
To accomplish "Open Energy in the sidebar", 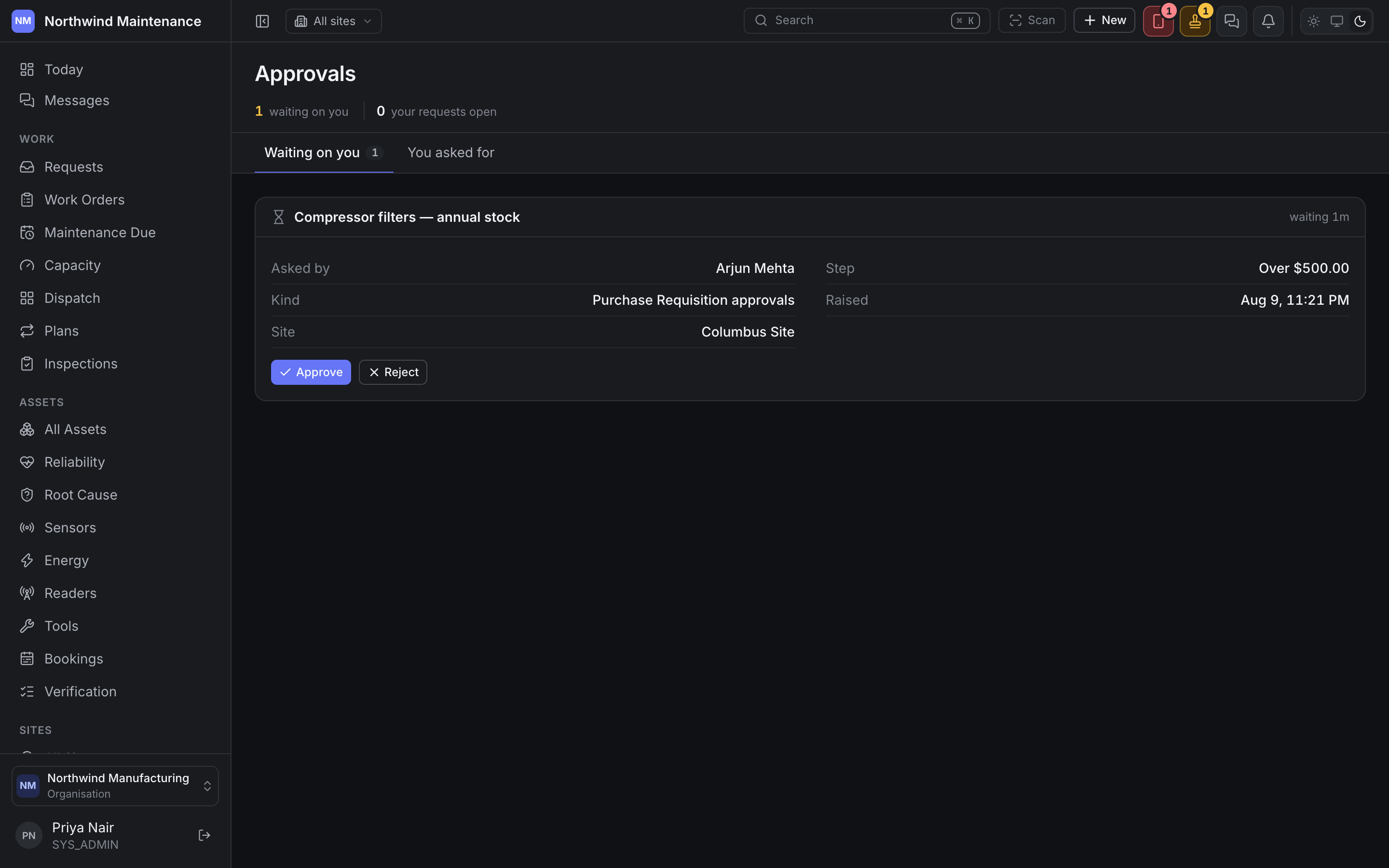I will tap(115, 560).
